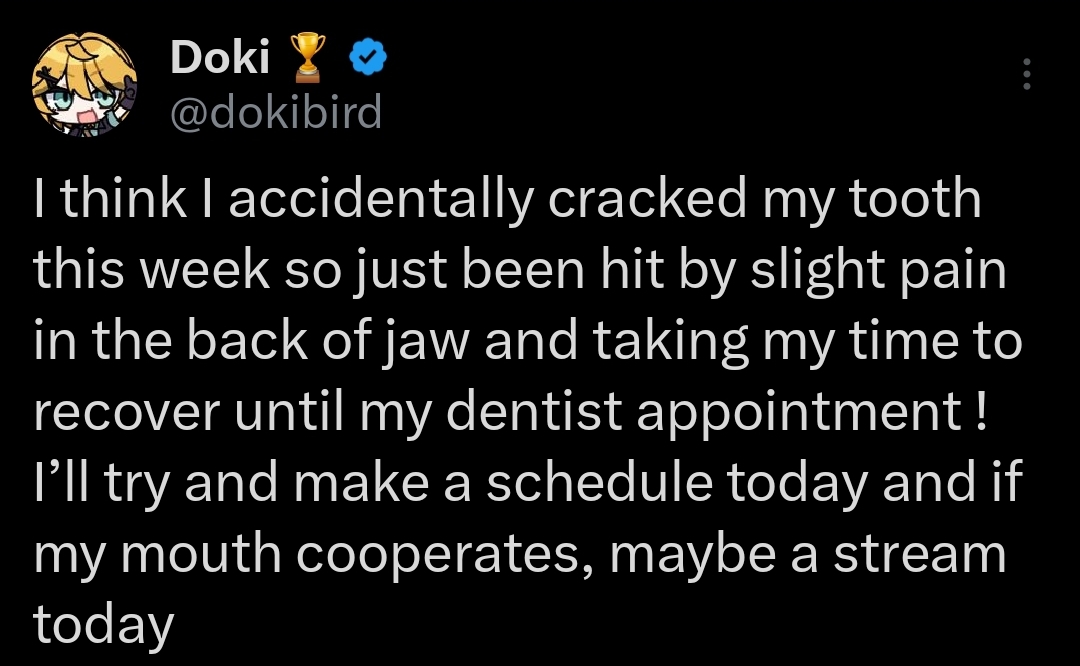Click the word 'cracked' in the tweet
The image size is (1080, 666).
(x=647, y=198)
